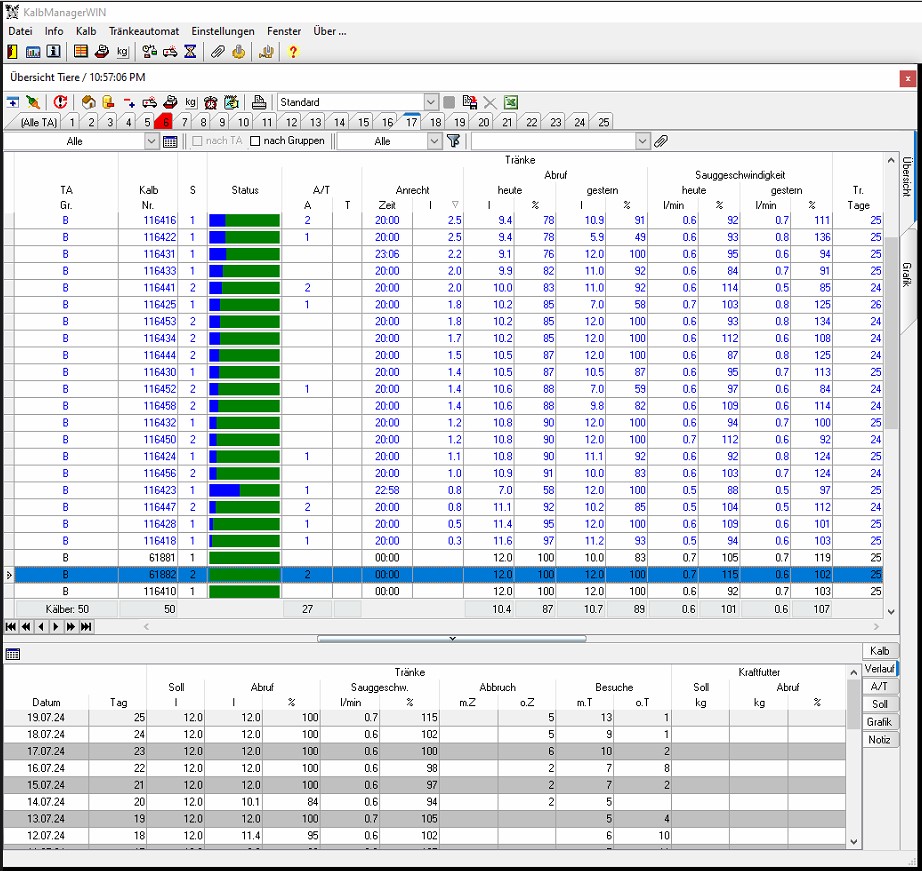Viewport: 922px width, 871px height.
Task: Click the yellow question mark help icon
Action: tap(293, 52)
